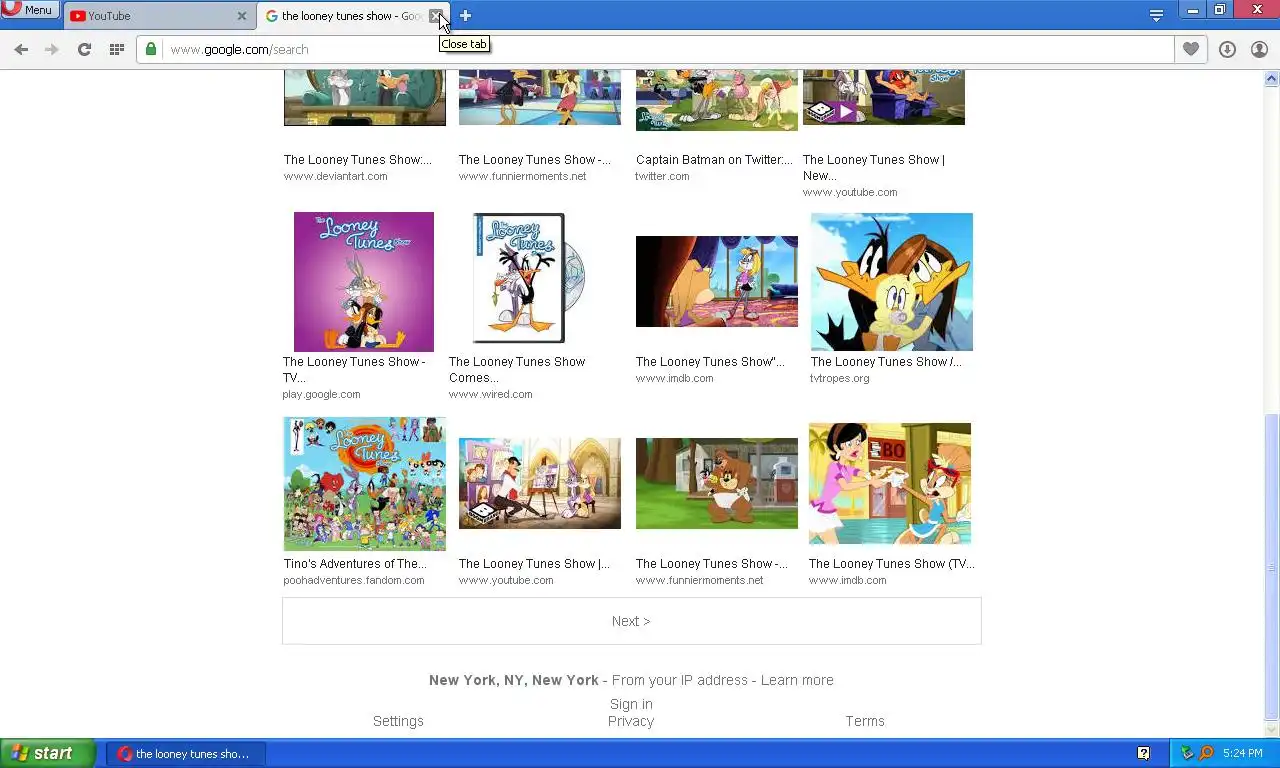Click the poohadventures.fandom.com source text
The width and height of the screenshot is (1280, 768).
[x=354, y=580]
